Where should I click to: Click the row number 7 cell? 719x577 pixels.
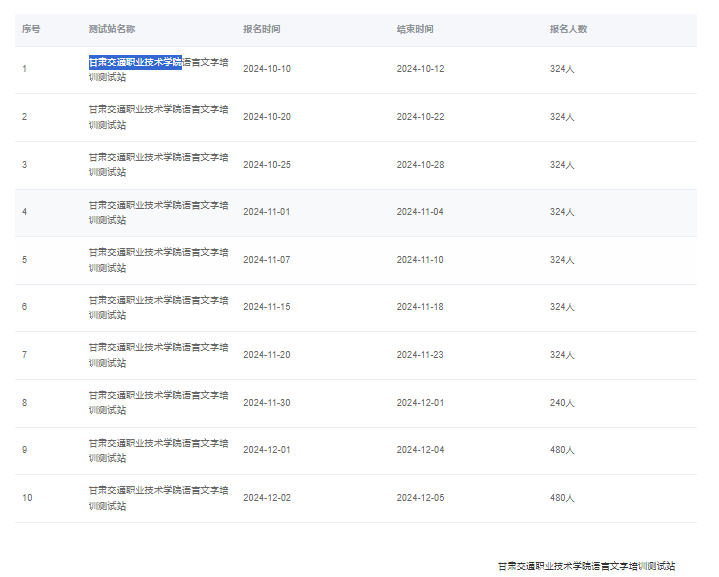click(x=25, y=355)
